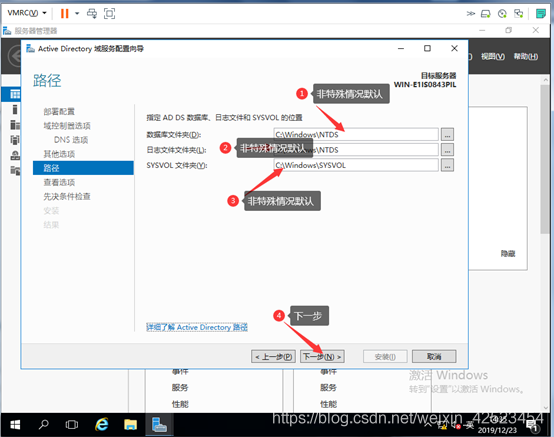Select the DNS role icon in sidebar
This screenshot has height=437, width=554.
(x=15, y=155)
